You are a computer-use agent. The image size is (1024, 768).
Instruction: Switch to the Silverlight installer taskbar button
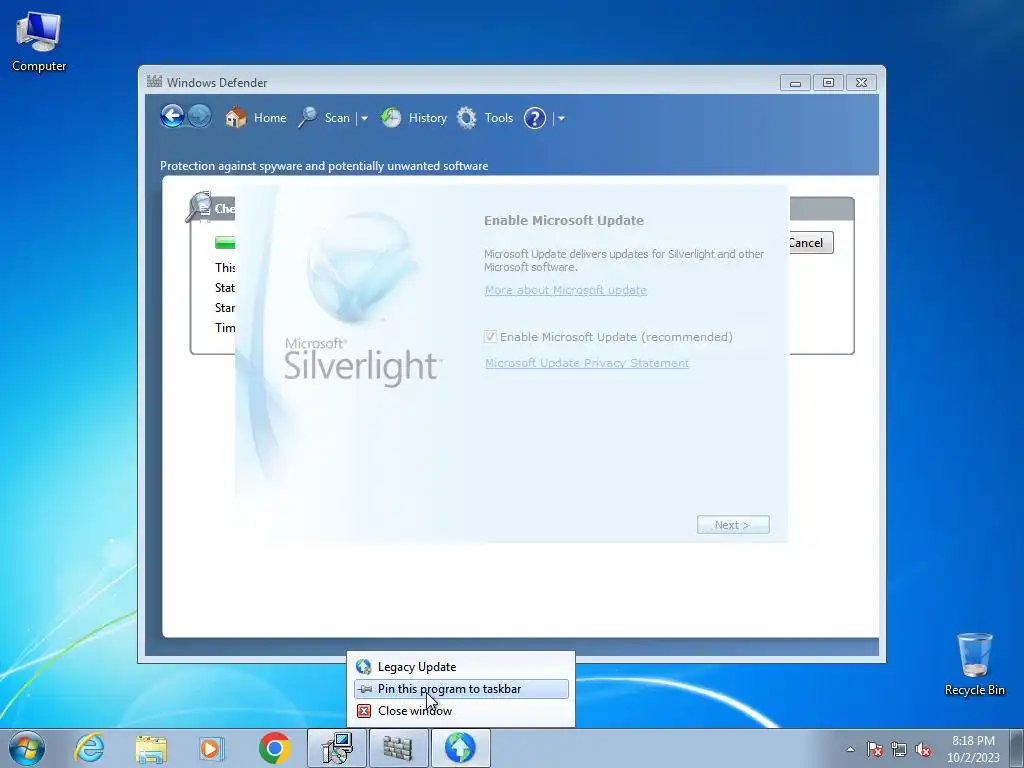pyautogui.click(x=337, y=748)
